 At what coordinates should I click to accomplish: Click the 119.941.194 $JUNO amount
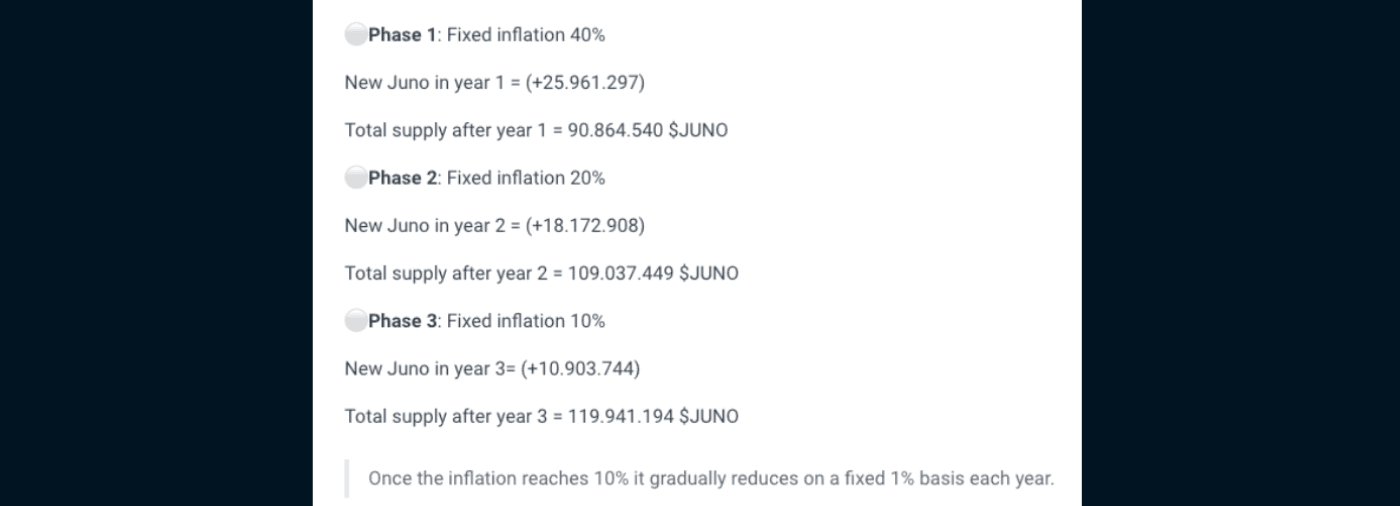tap(653, 417)
